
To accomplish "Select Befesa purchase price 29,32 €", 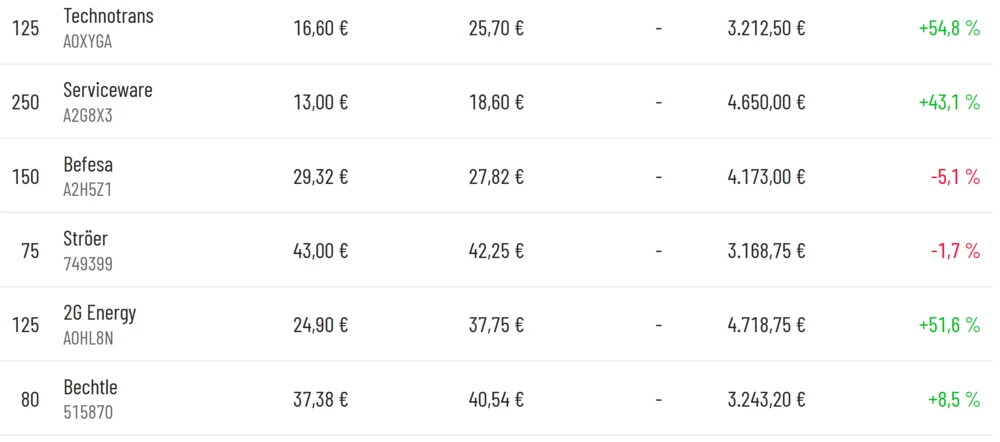I will click(320, 177).
